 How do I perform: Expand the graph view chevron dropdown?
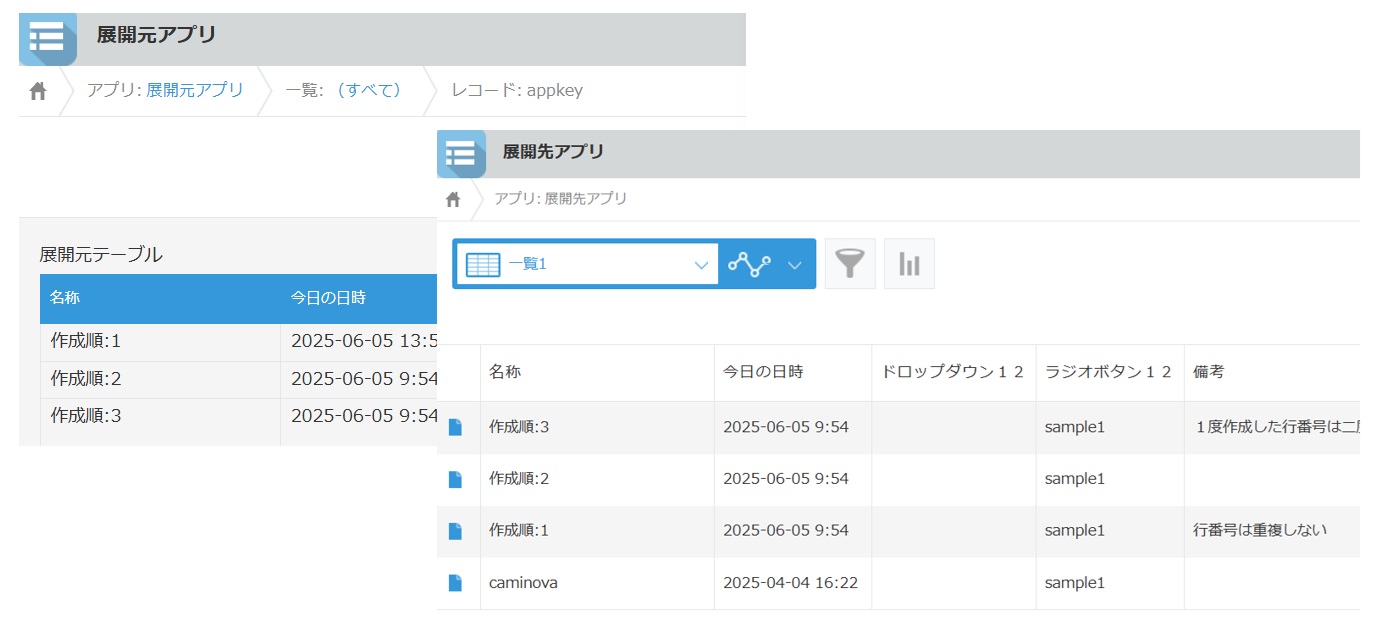pos(795,265)
